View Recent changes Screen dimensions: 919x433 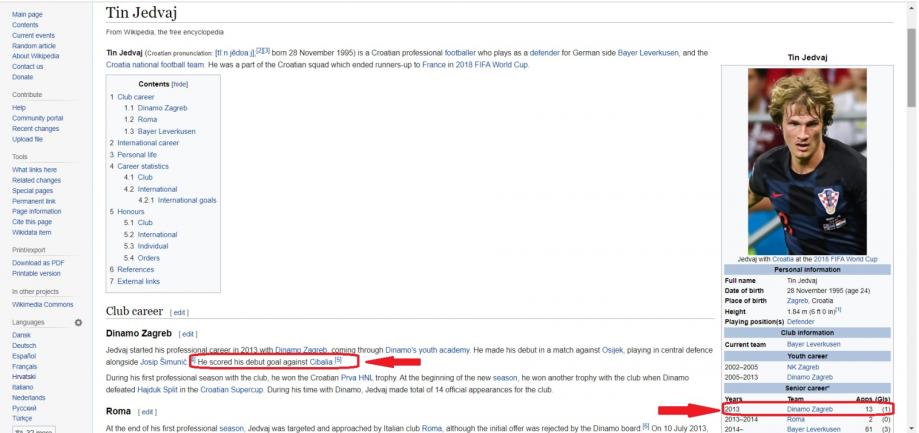pyautogui.click(x=35, y=129)
